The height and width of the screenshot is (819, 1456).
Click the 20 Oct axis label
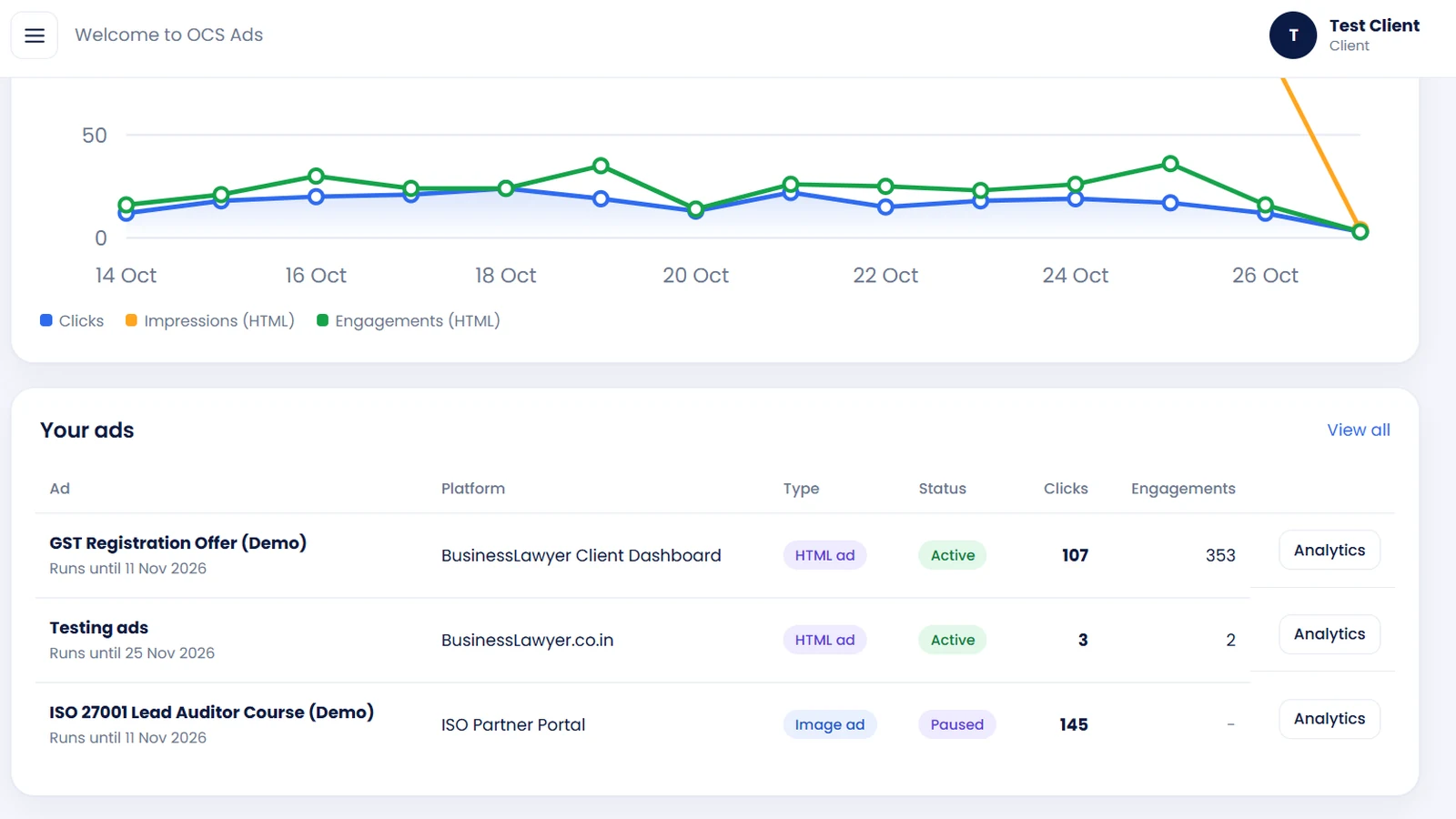point(695,275)
